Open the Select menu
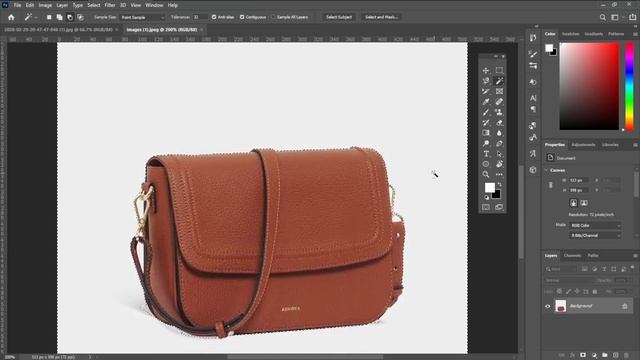640x360 pixels. click(x=93, y=5)
